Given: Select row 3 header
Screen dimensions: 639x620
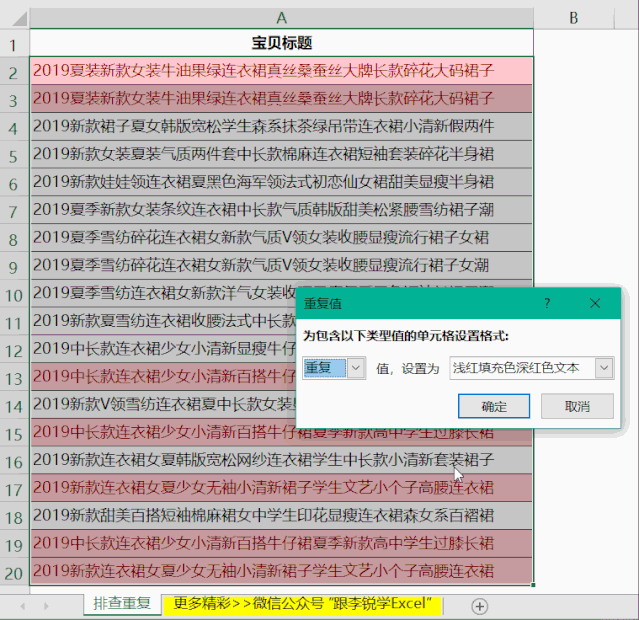Looking at the screenshot, I should tap(14, 100).
